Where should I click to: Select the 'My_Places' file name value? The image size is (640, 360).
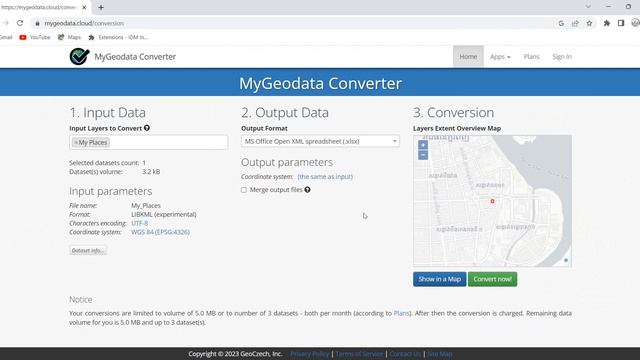146,205
